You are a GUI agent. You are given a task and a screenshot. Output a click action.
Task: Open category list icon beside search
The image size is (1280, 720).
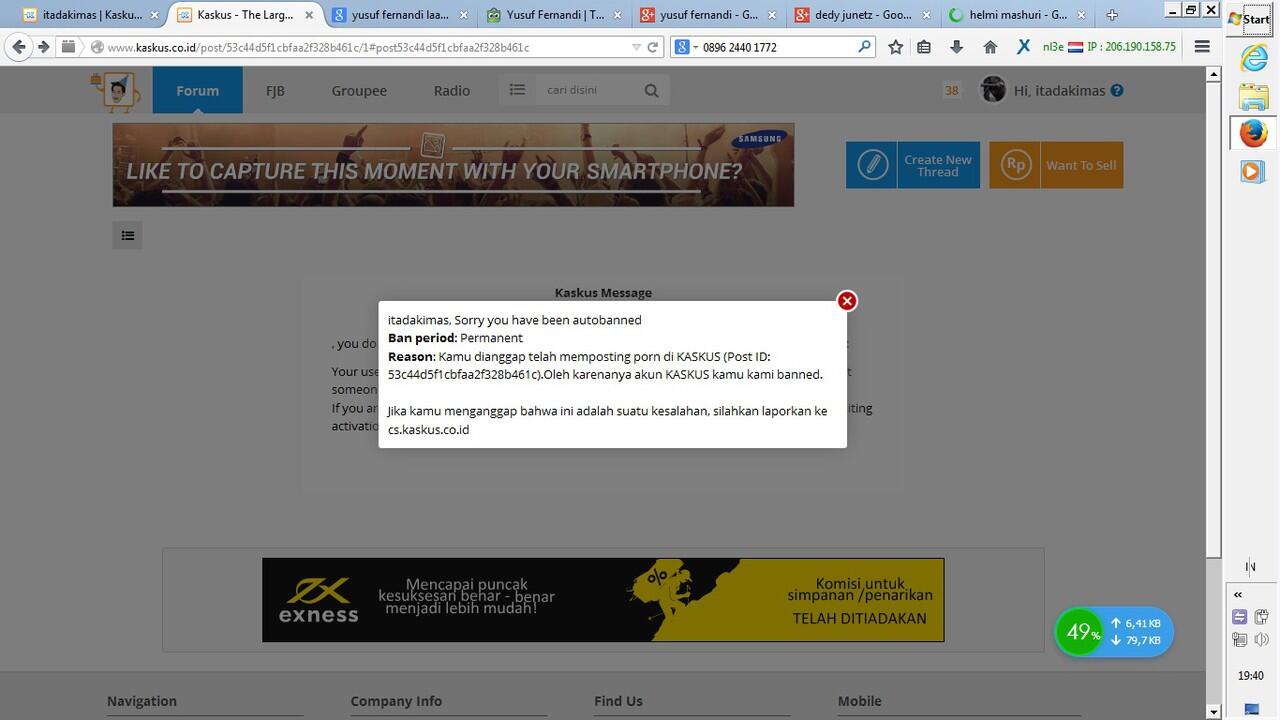pos(517,90)
